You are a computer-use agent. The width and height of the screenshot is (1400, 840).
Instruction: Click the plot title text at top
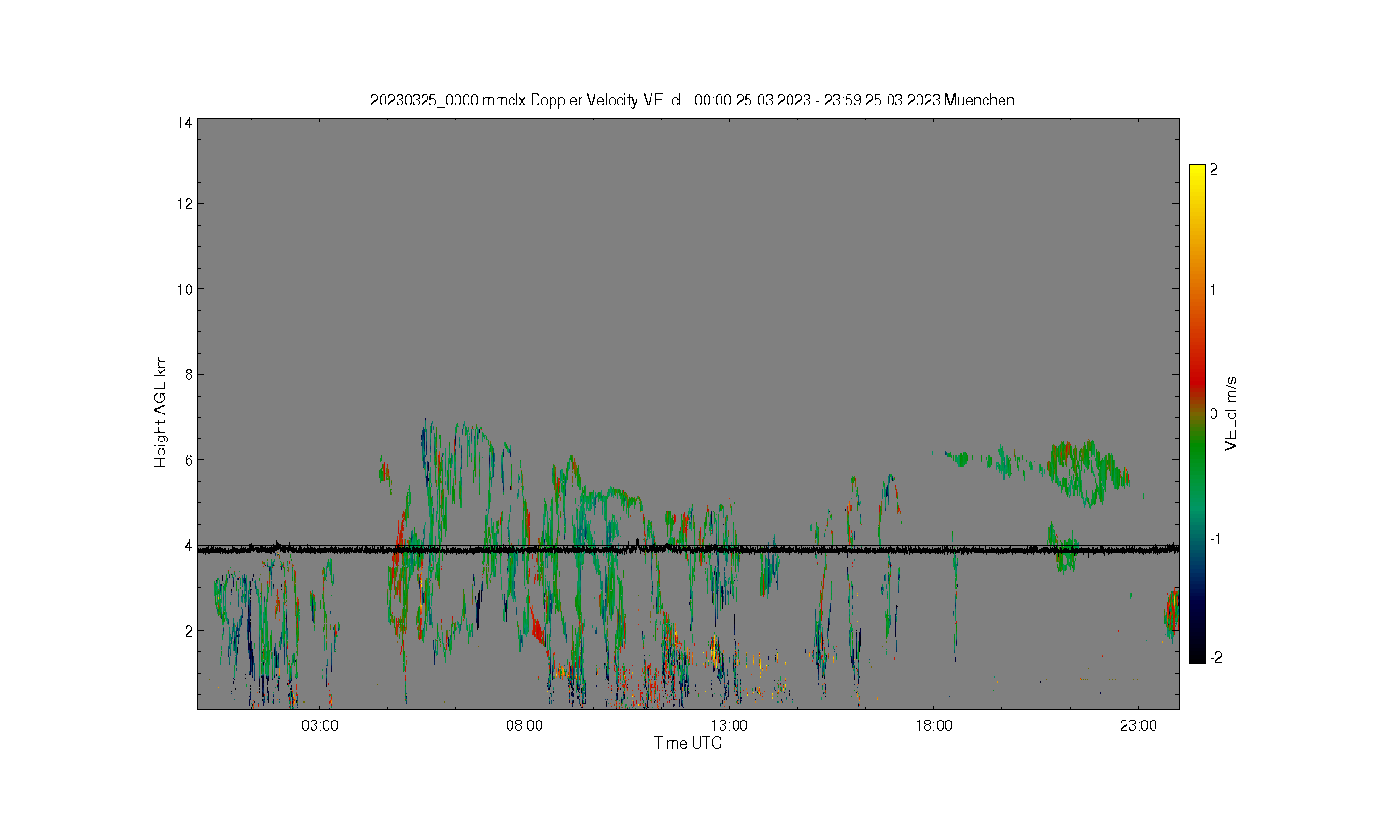pyautogui.click(x=692, y=100)
